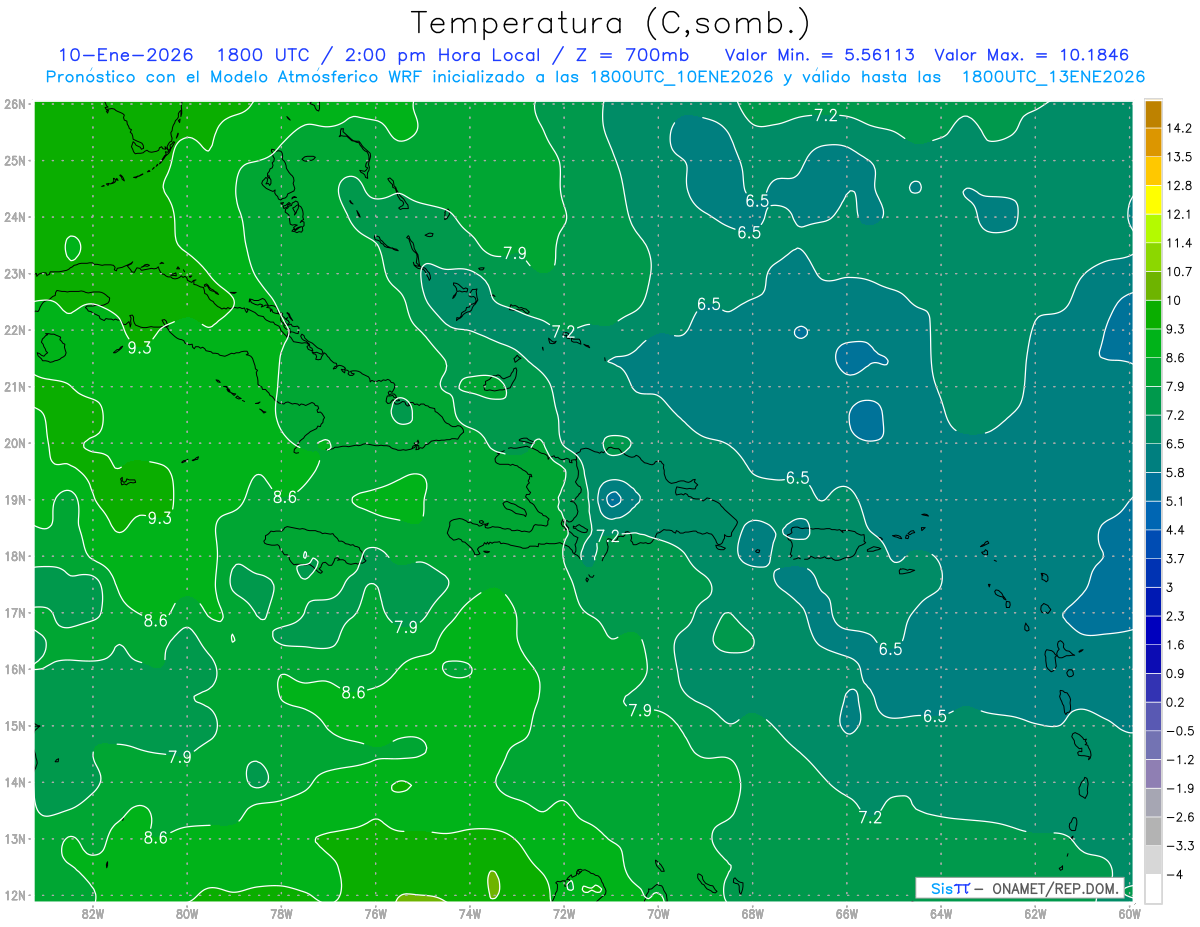The width and height of the screenshot is (1200, 927).
Task: Pick the gray swatch between -2.6 and -3.3
Action: pyautogui.click(x=1153, y=831)
